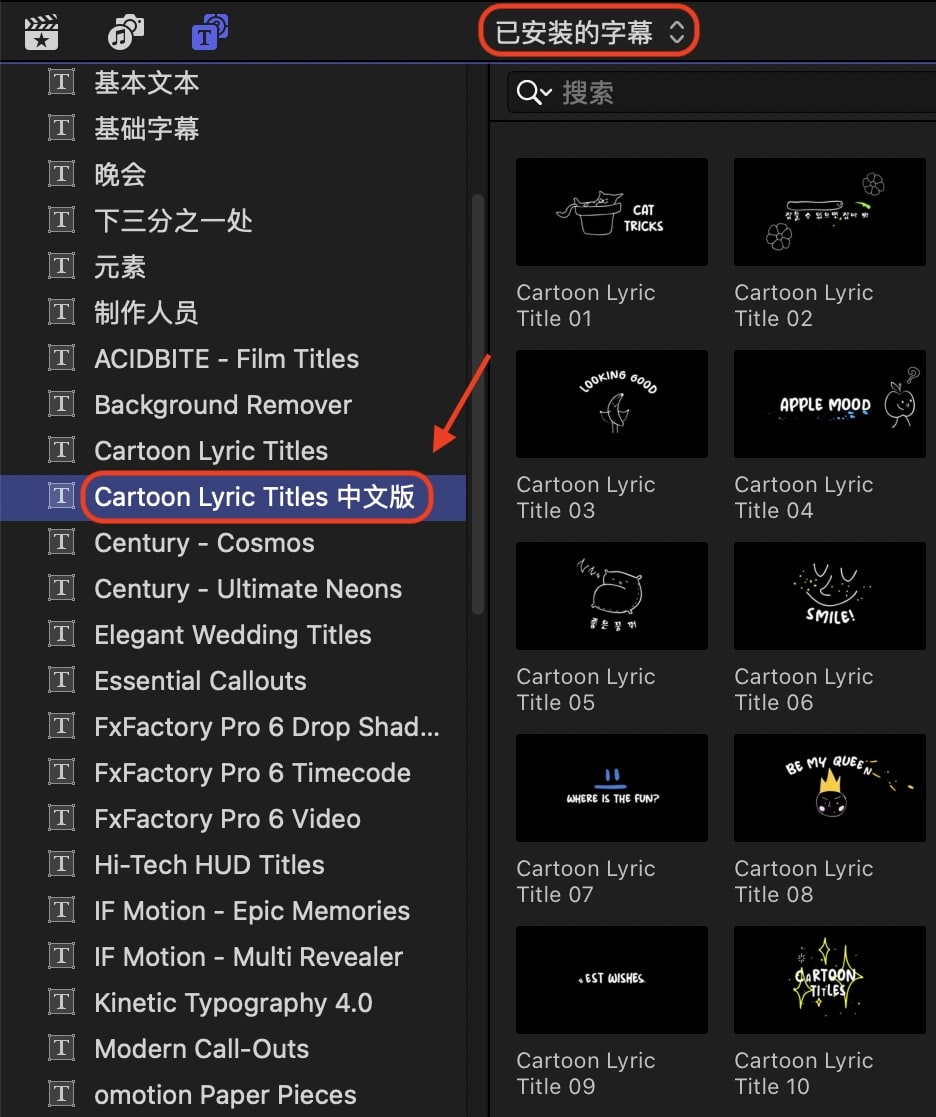The image size is (936, 1117).
Task: Open the 已安装的字幕 dropdown
Action: click(589, 32)
